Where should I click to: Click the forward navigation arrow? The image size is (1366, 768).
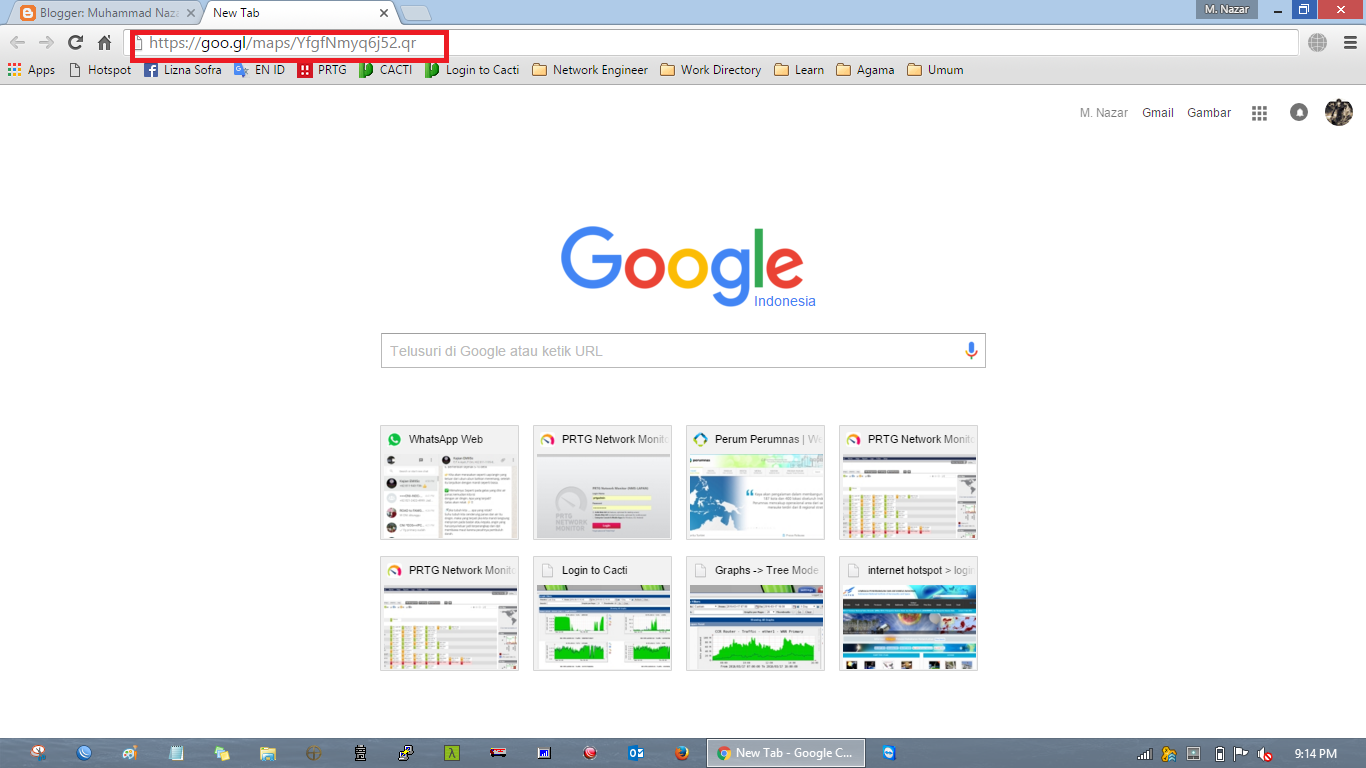click(46, 42)
